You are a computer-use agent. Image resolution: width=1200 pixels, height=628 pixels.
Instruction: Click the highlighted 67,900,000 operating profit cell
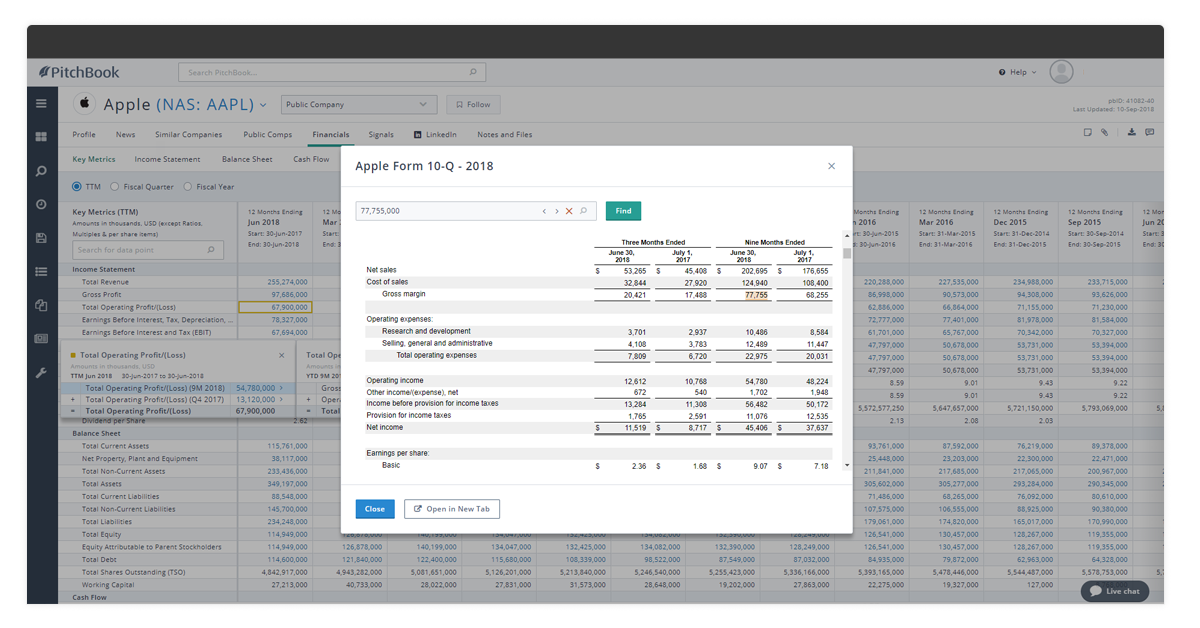tap(274, 307)
